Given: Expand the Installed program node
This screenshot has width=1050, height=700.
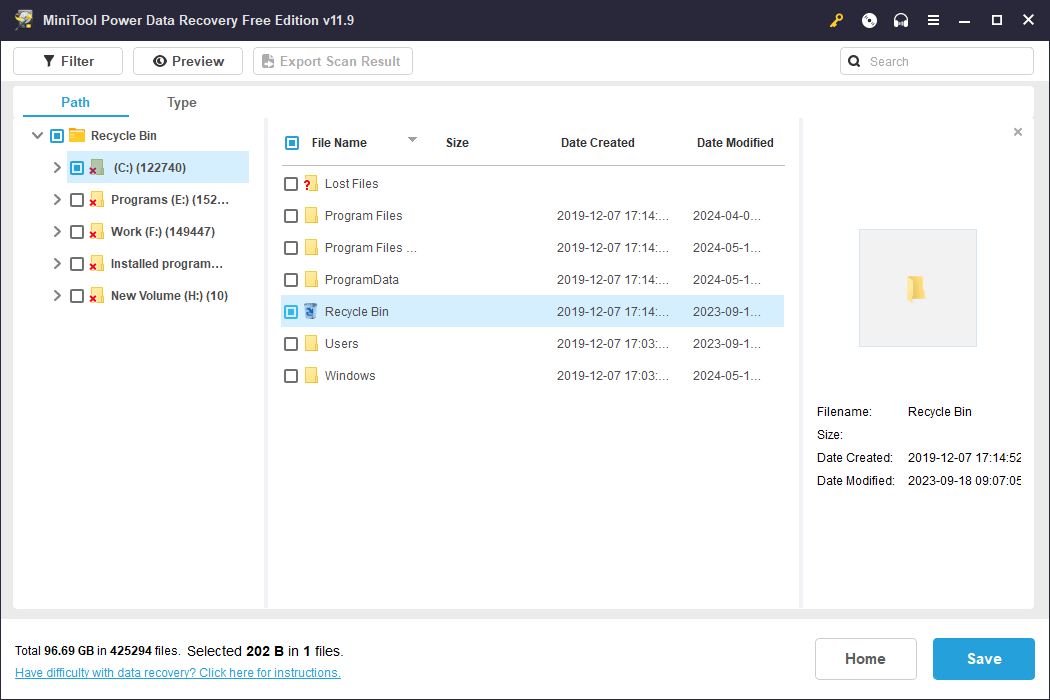Looking at the screenshot, I should pyautogui.click(x=57, y=264).
